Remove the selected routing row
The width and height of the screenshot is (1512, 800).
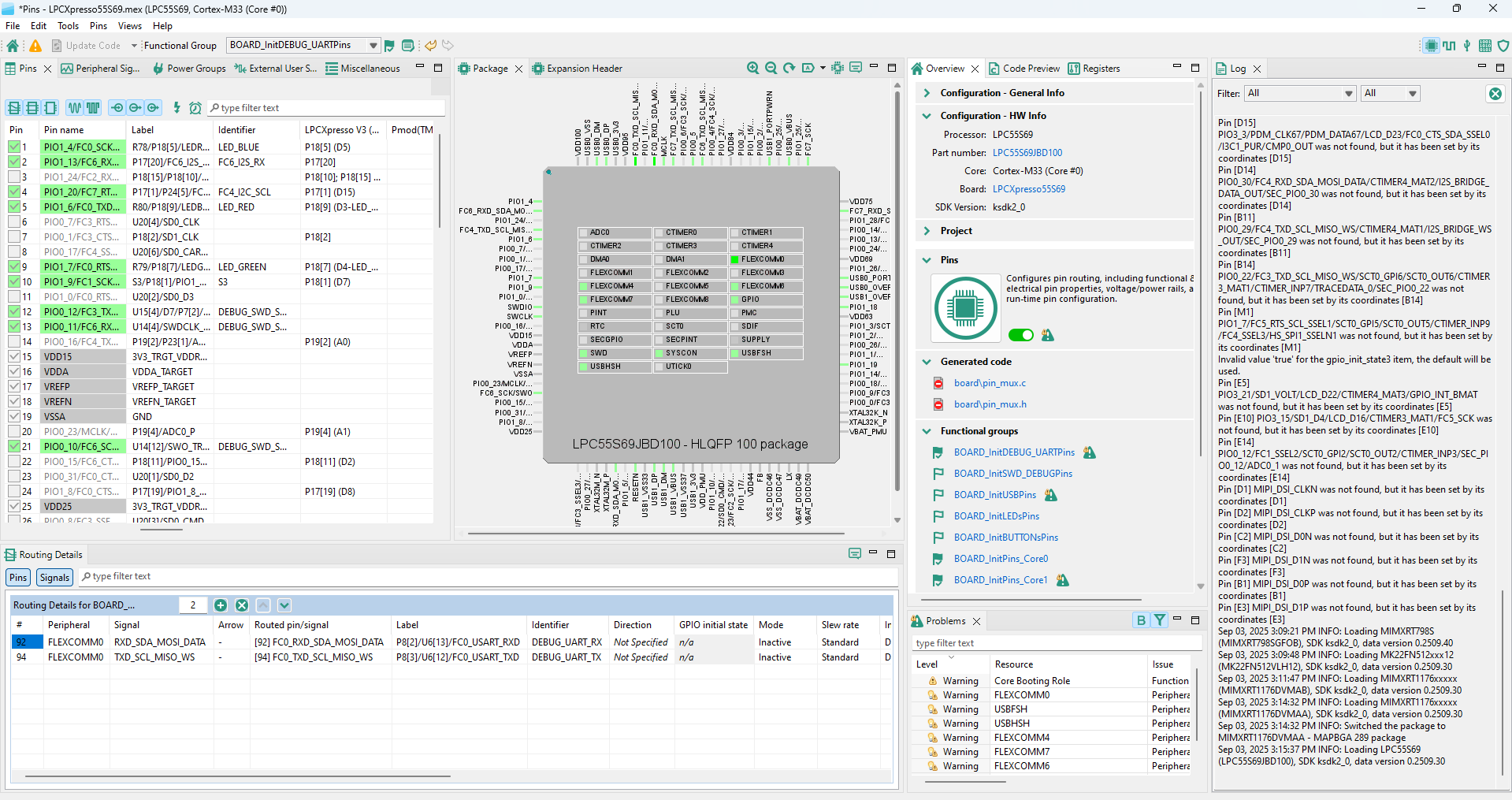point(242,605)
